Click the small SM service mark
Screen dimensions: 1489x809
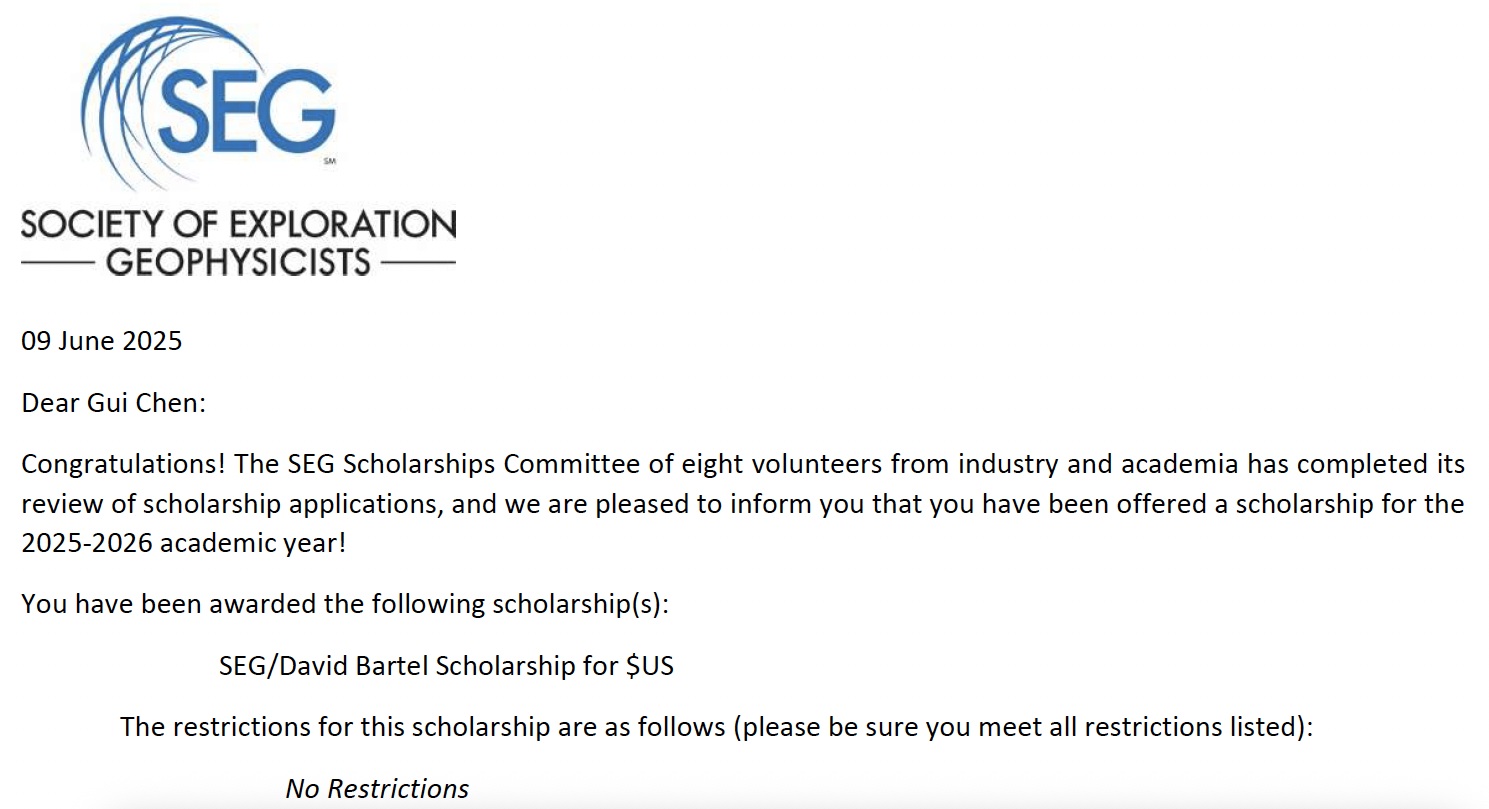point(329,160)
